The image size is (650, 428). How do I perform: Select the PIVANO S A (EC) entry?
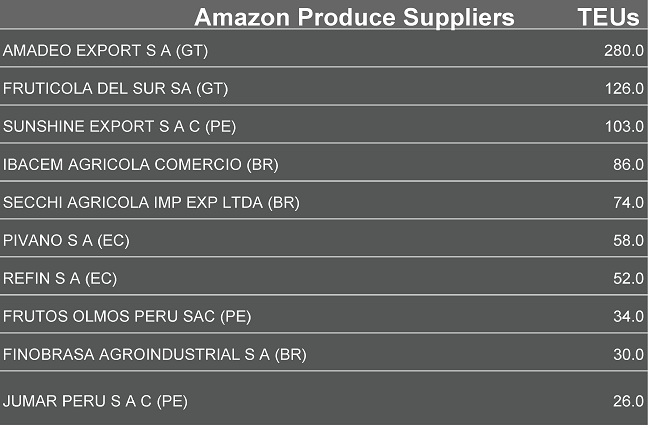(67, 241)
